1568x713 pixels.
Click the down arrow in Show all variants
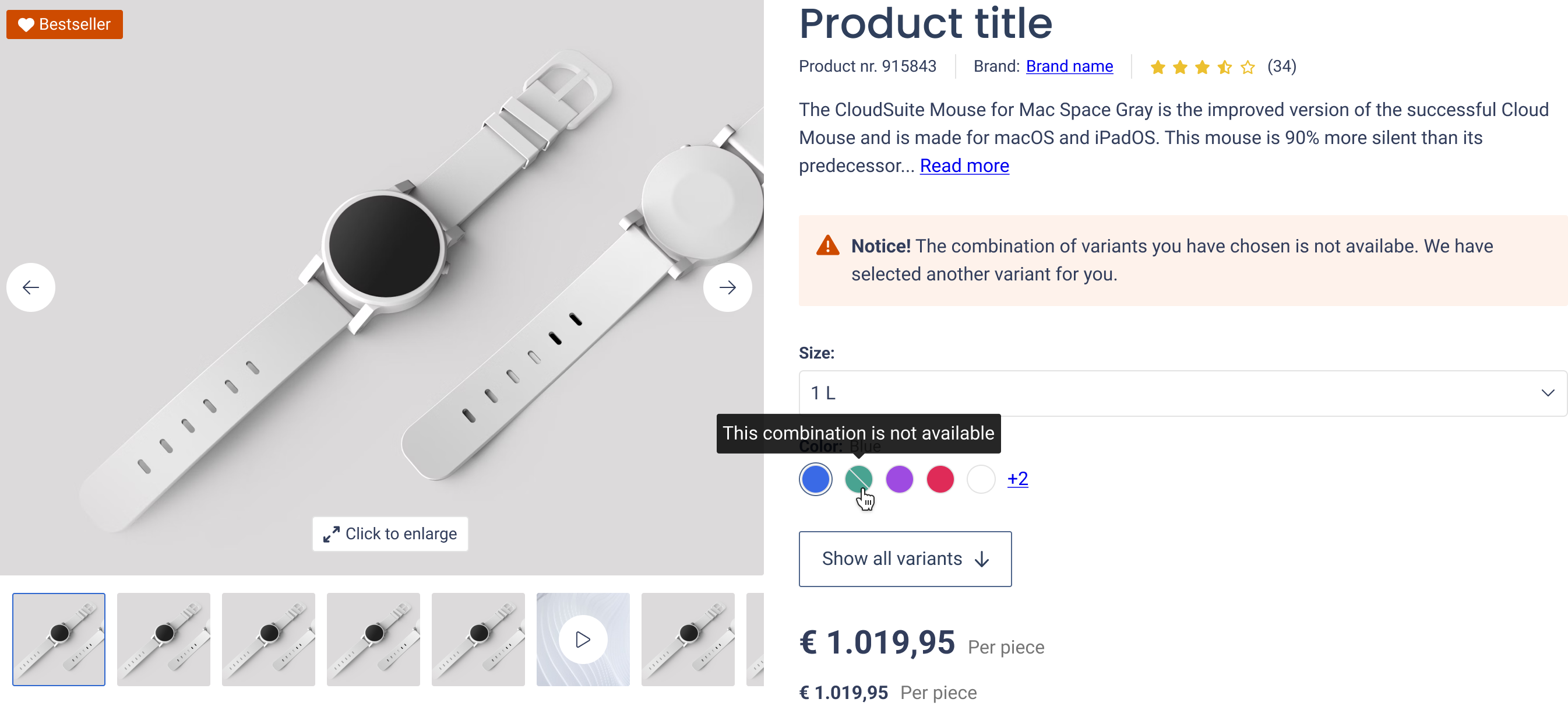(981, 559)
